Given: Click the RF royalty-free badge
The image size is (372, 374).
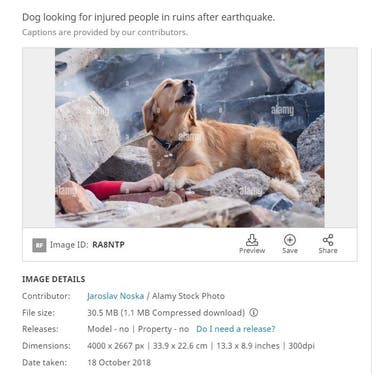Looking at the screenshot, I should [x=39, y=245].
